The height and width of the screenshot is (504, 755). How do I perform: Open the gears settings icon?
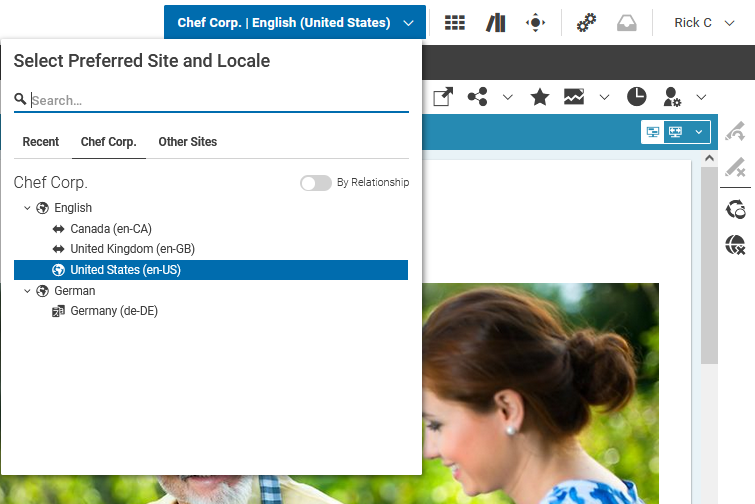(586, 23)
